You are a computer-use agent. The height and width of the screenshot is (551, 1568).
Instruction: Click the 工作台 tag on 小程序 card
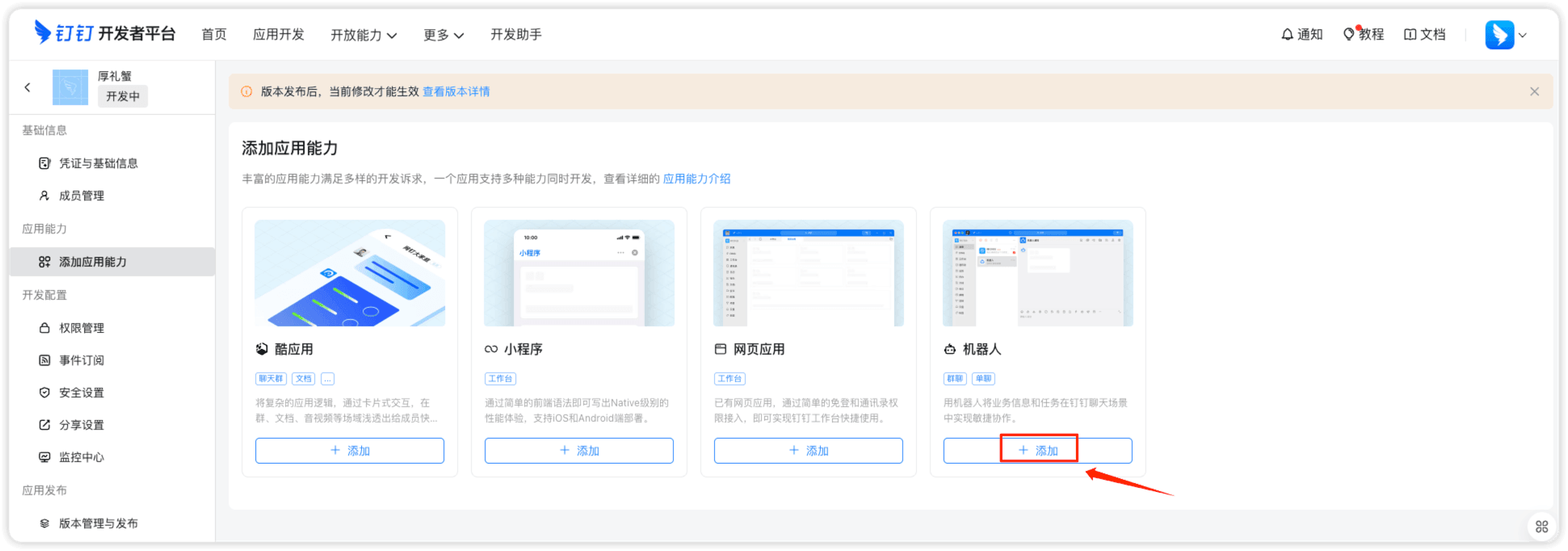(501, 378)
